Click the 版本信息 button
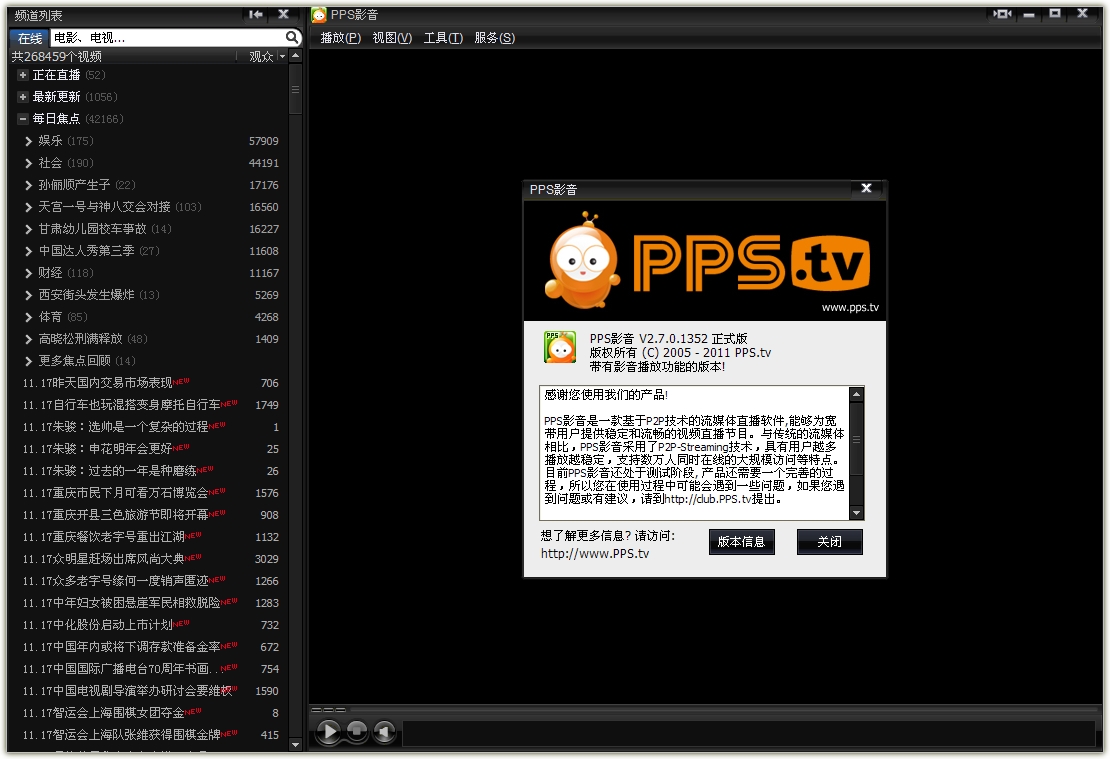Screen dimensions: 1110x759 [x=741, y=542]
